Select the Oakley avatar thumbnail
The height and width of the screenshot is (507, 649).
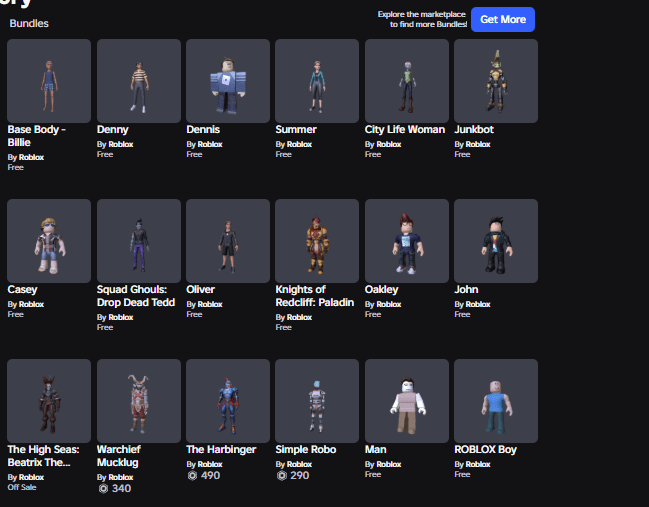click(x=407, y=241)
